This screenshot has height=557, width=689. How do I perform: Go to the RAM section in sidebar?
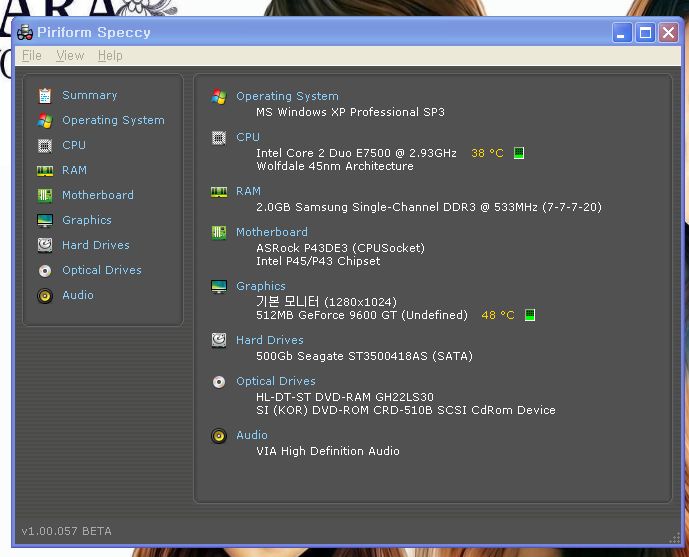tap(74, 170)
